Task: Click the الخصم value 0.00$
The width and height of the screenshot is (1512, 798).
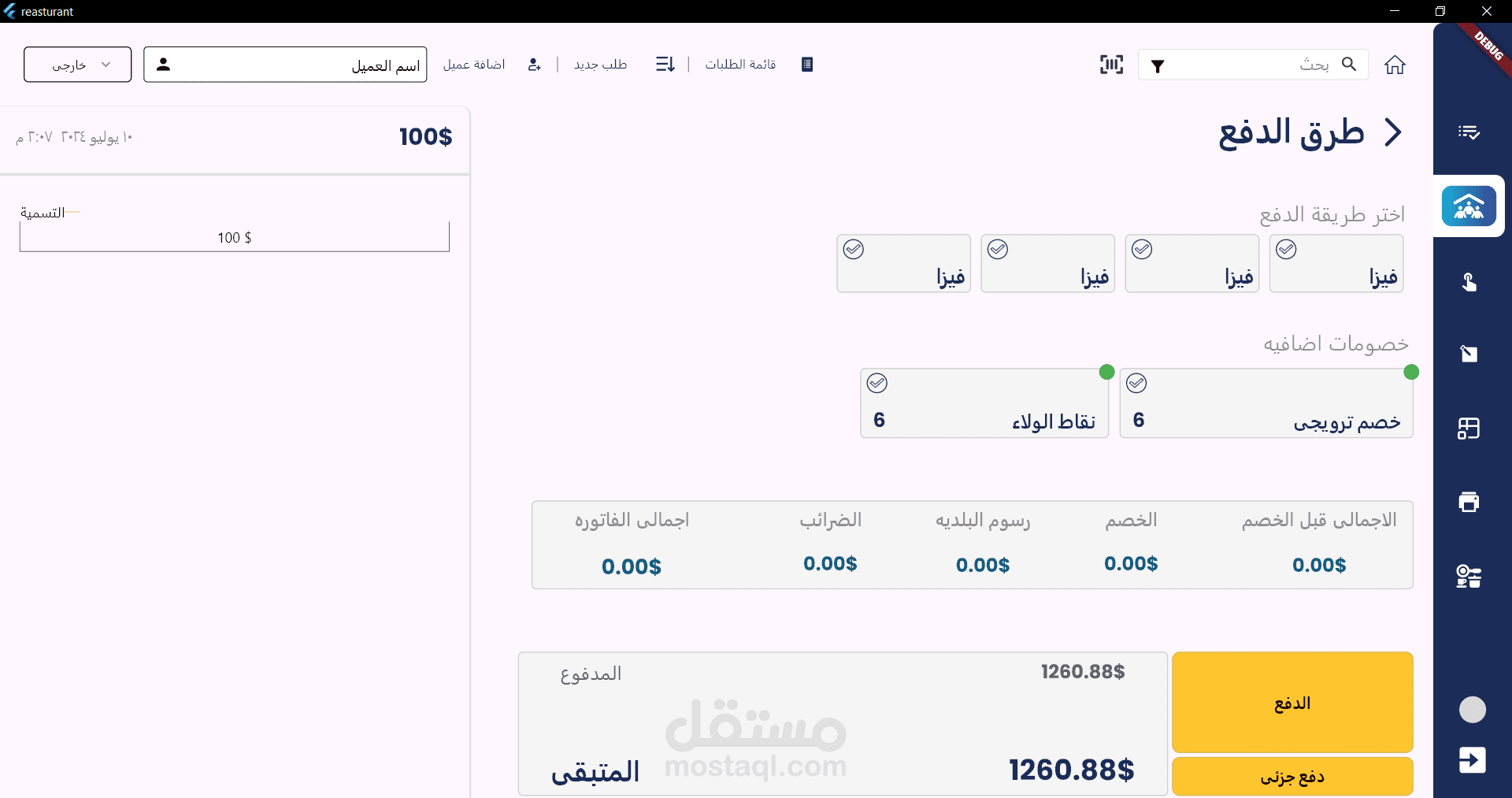Action: click(1131, 563)
